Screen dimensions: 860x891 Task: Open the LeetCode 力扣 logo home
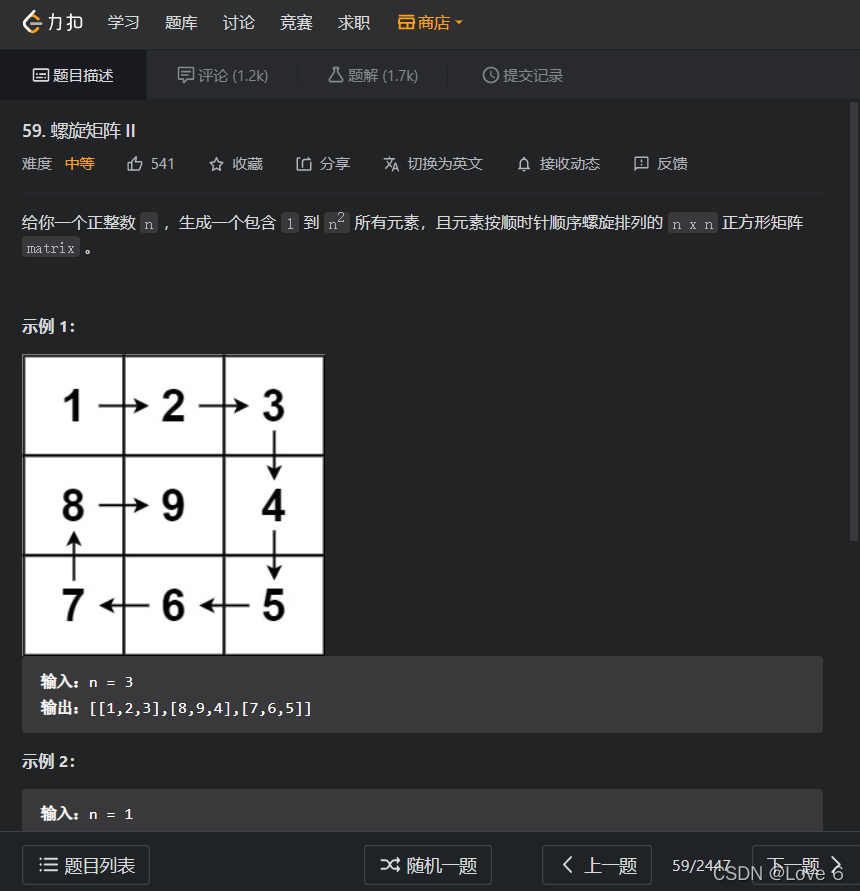tap(53, 22)
